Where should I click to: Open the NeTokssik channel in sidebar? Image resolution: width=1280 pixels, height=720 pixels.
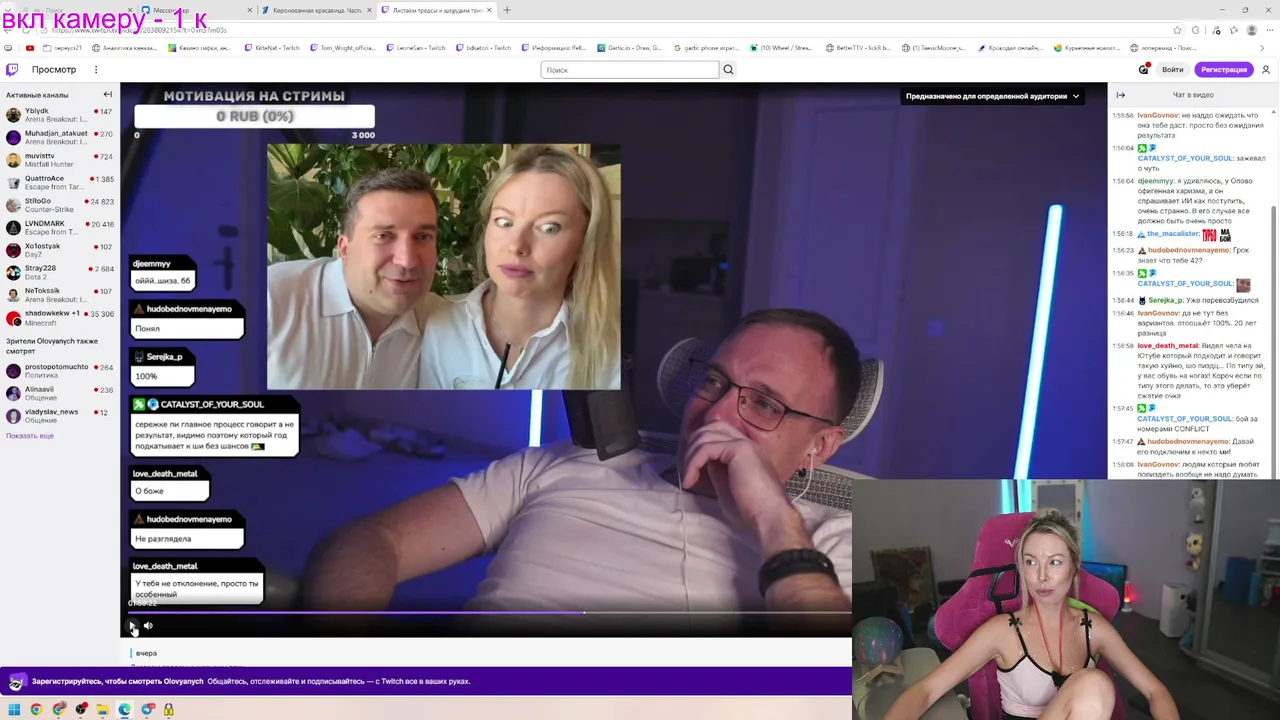pyautogui.click(x=58, y=295)
